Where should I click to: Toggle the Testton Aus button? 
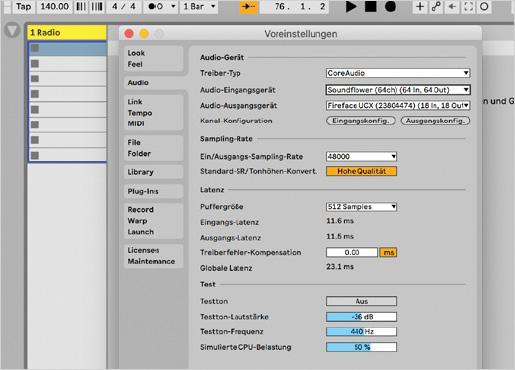pyautogui.click(x=361, y=301)
